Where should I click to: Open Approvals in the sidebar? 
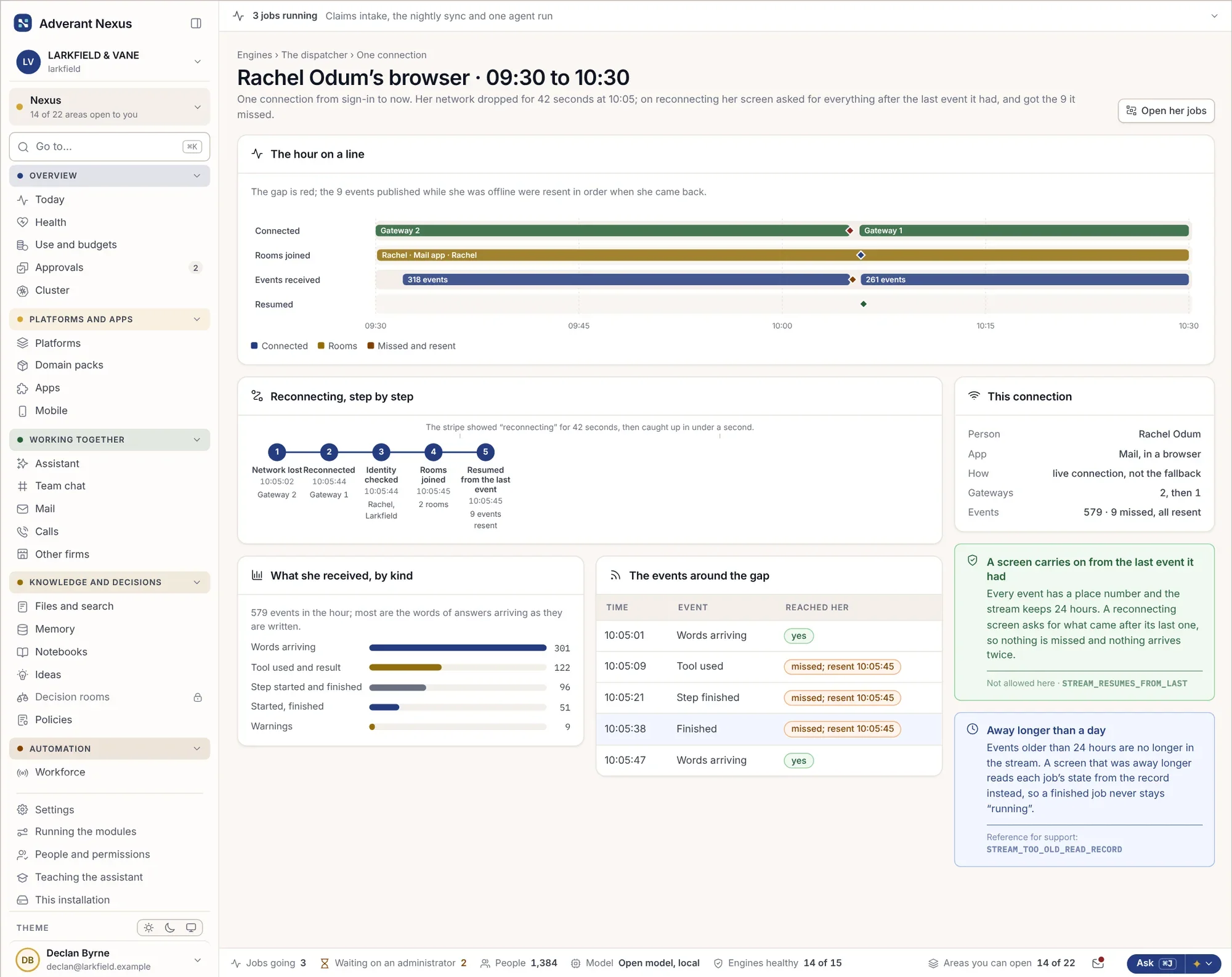[110, 268]
